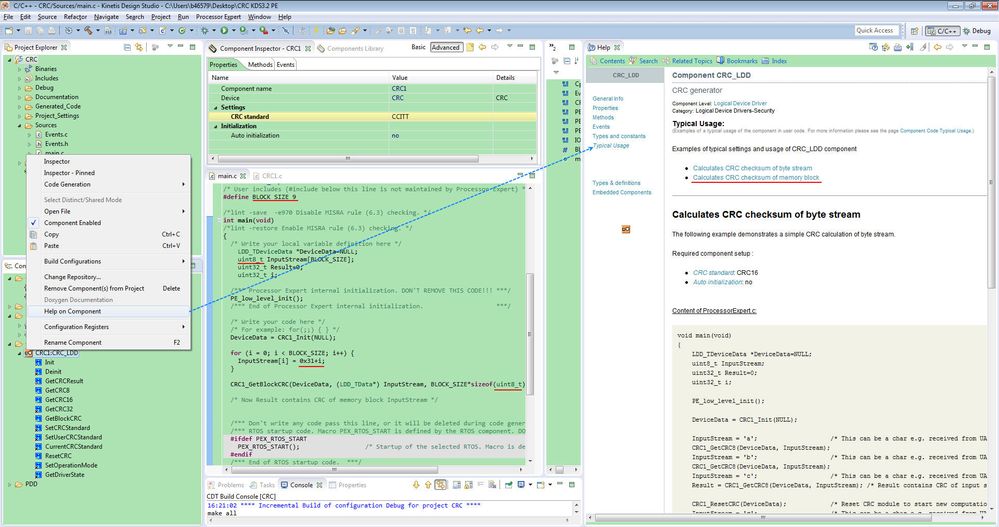This screenshot has width=999, height=527.
Task: Click the Index icon in Help view
Action: [x=766, y=61]
